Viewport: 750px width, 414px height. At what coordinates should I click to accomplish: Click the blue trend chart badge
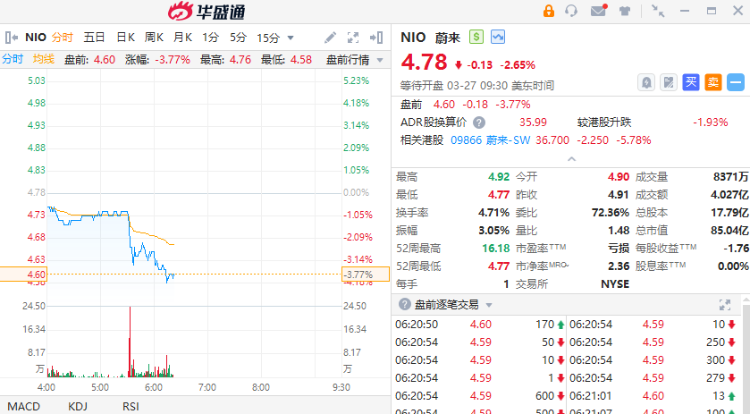tap(497, 37)
